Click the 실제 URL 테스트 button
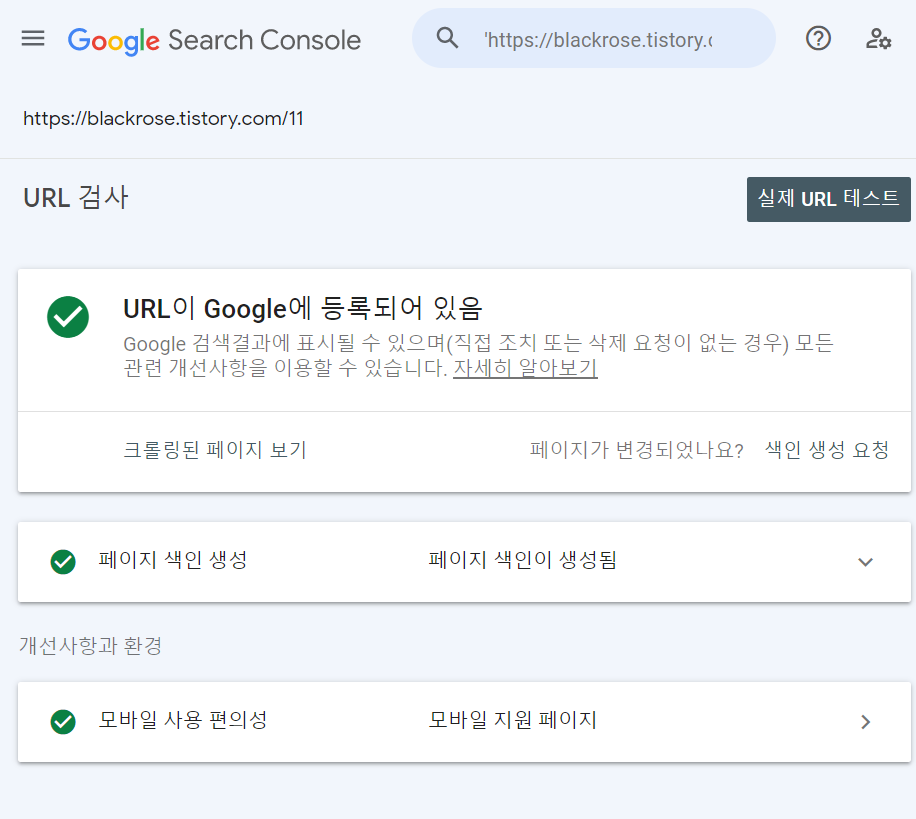This screenshot has width=916, height=819. coord(828,199)
